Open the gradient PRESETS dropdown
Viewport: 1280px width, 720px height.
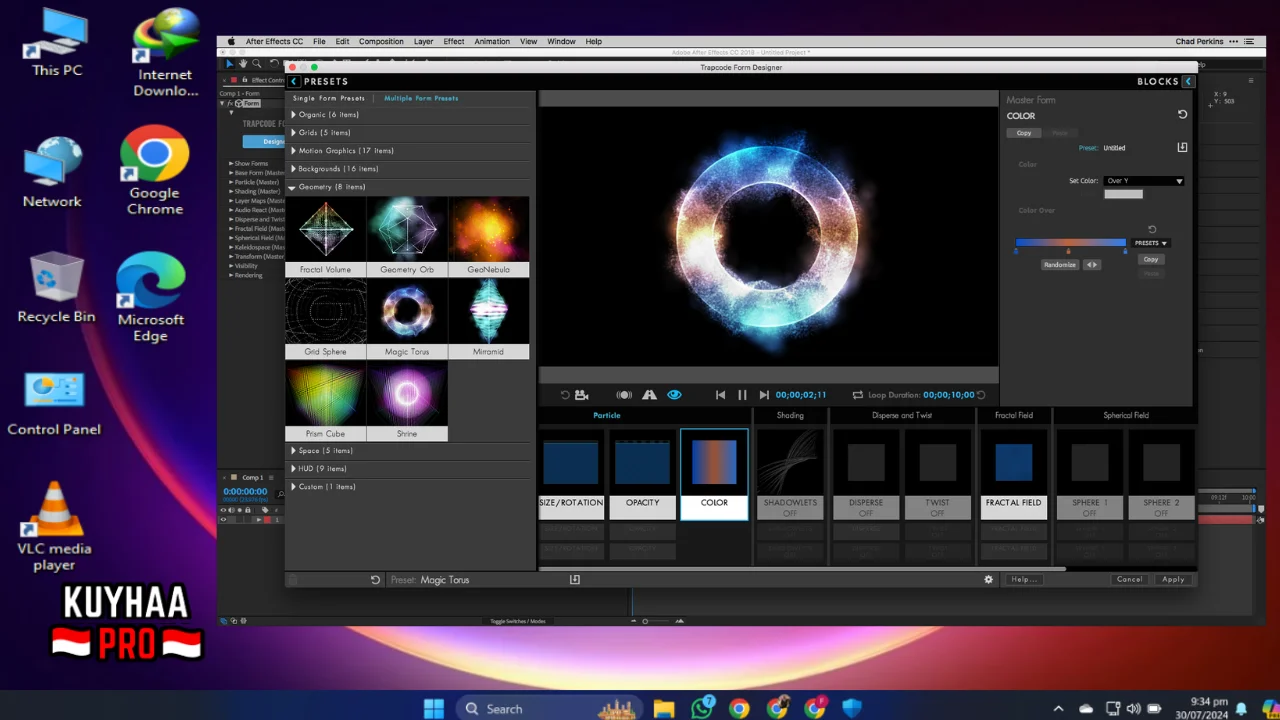[1150, 243]
